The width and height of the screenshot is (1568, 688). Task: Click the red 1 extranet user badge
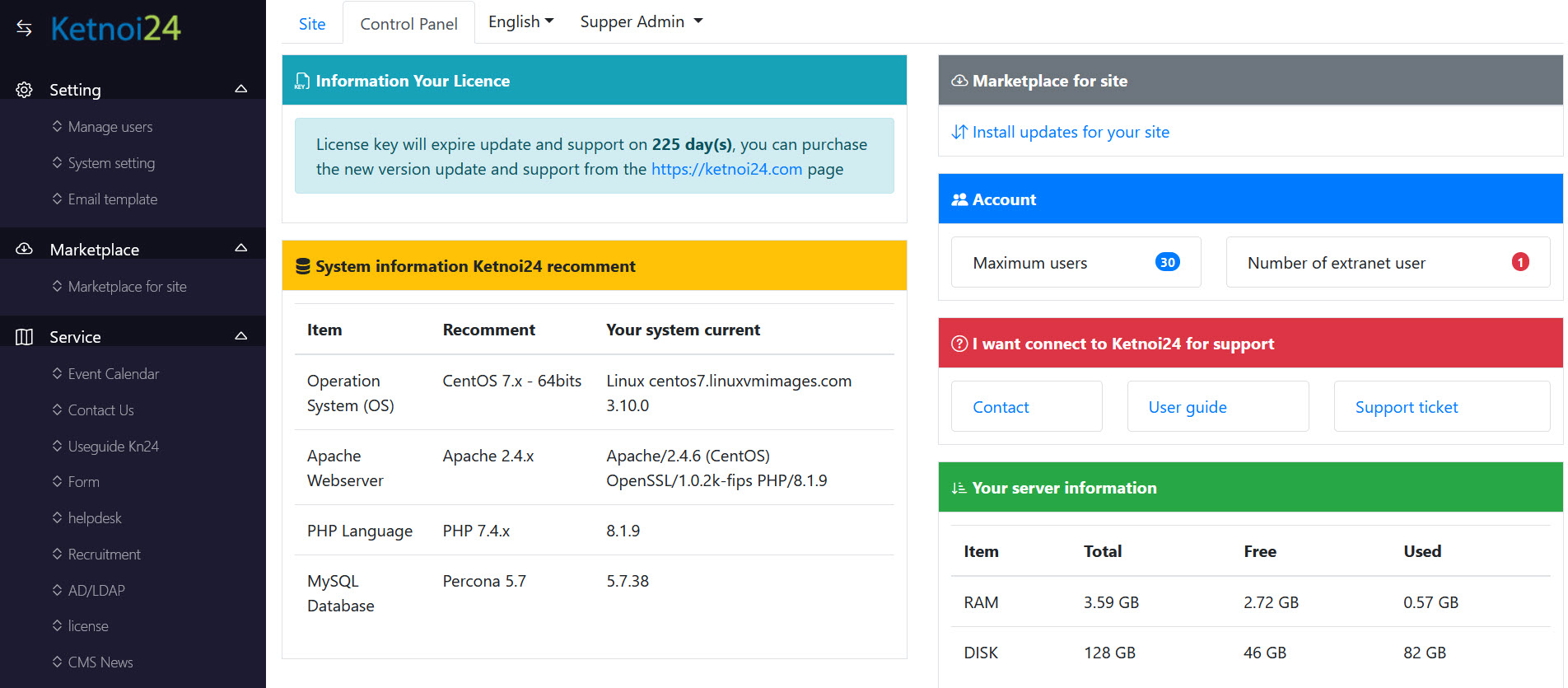pos(1520,262)
